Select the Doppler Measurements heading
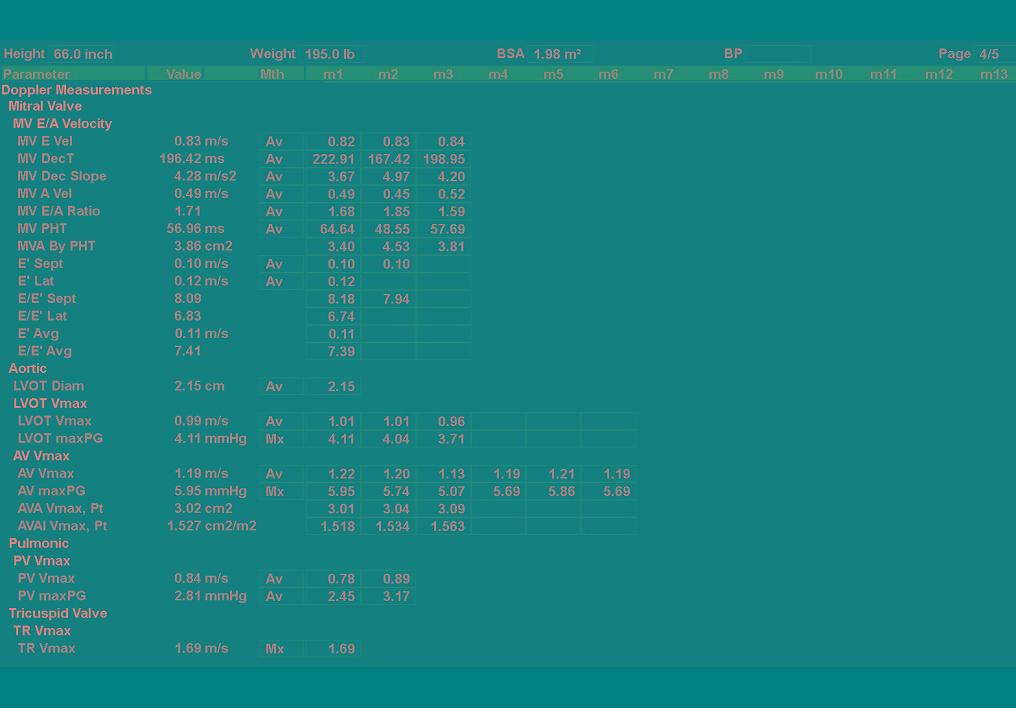The height and width of the screenshot is (708, 1016). pos(77,90)
